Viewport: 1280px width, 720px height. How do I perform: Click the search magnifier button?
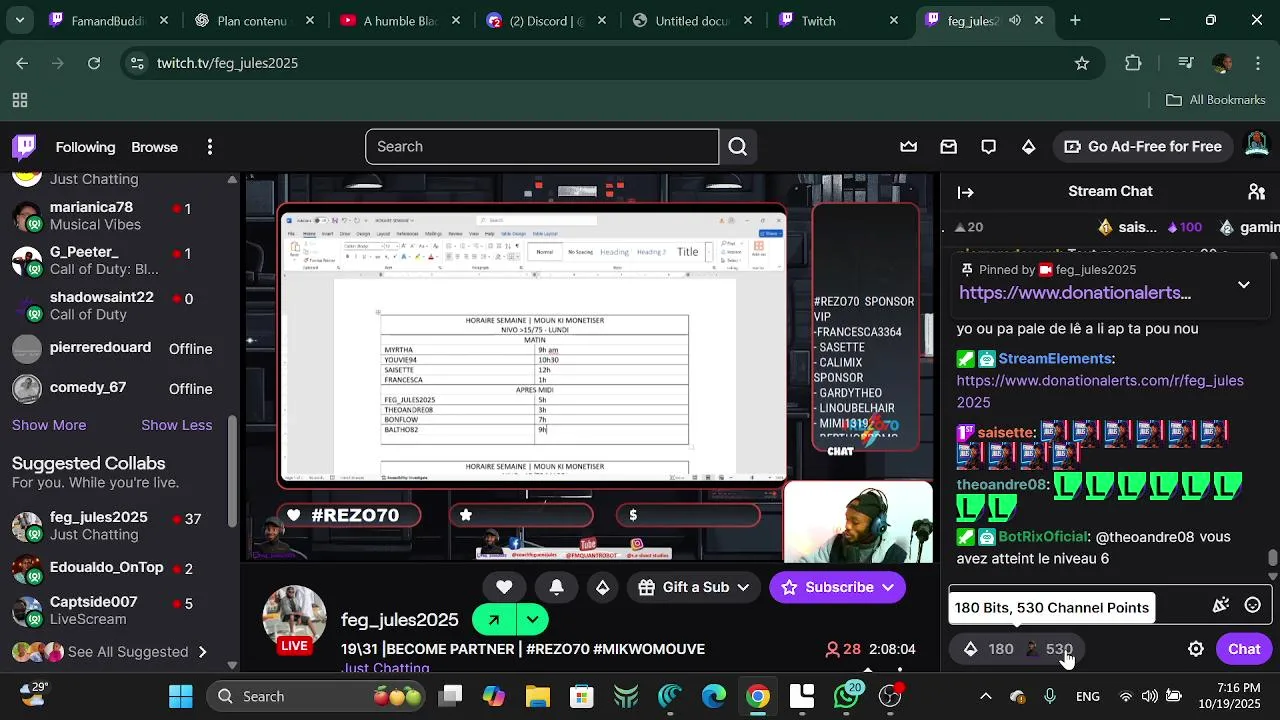coord(738,147)
